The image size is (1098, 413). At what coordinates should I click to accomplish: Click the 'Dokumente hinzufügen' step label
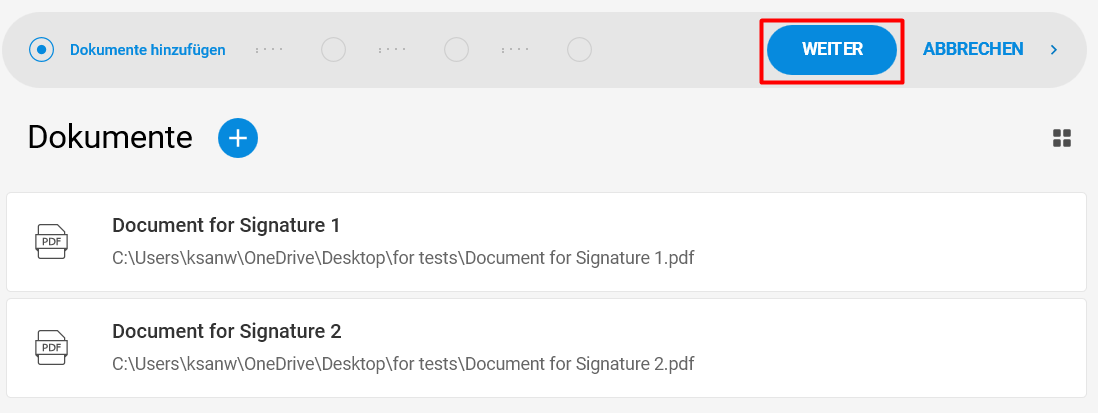coord(148,50)
